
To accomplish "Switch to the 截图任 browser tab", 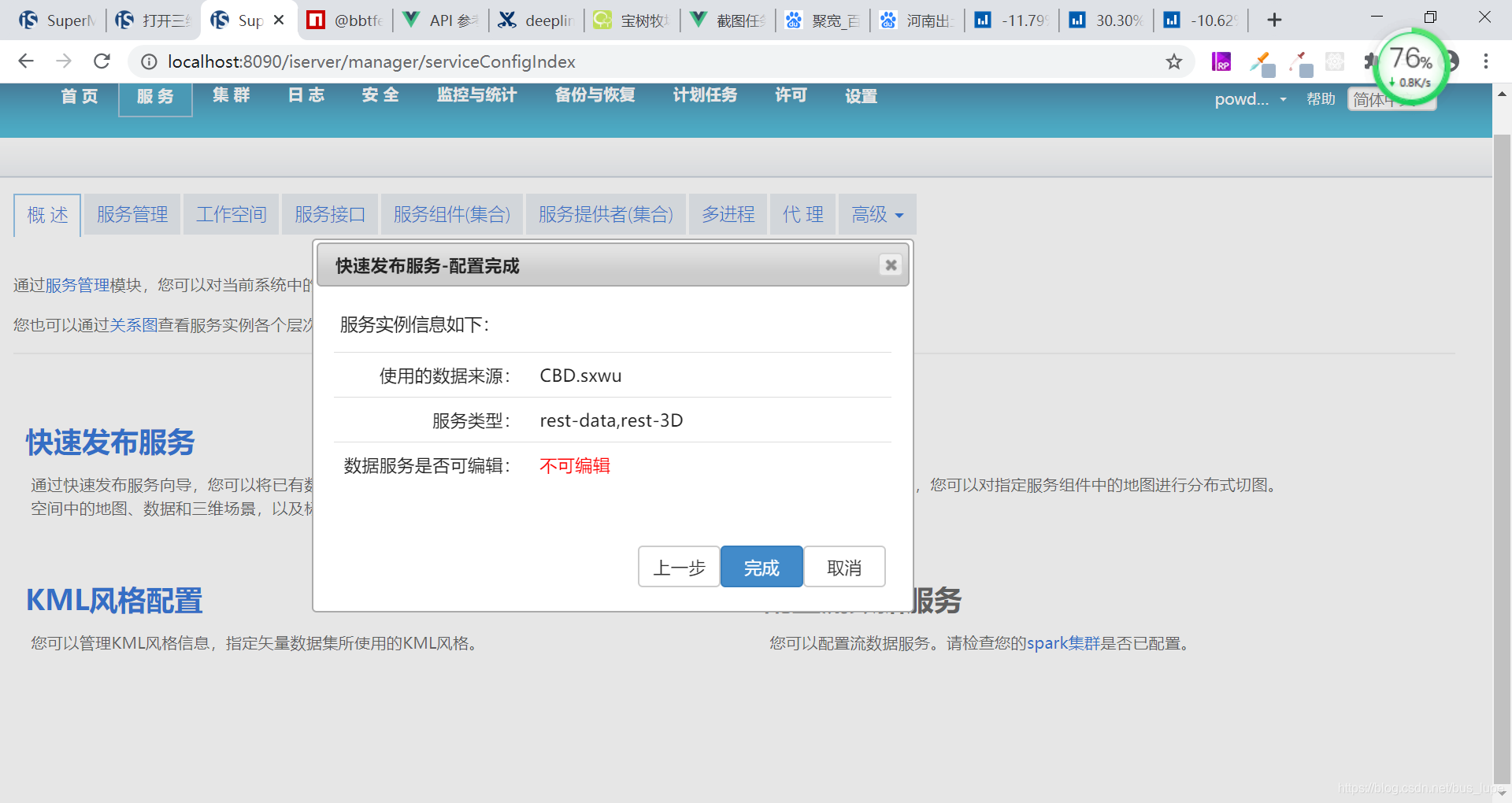I will (x=728, y=20).
